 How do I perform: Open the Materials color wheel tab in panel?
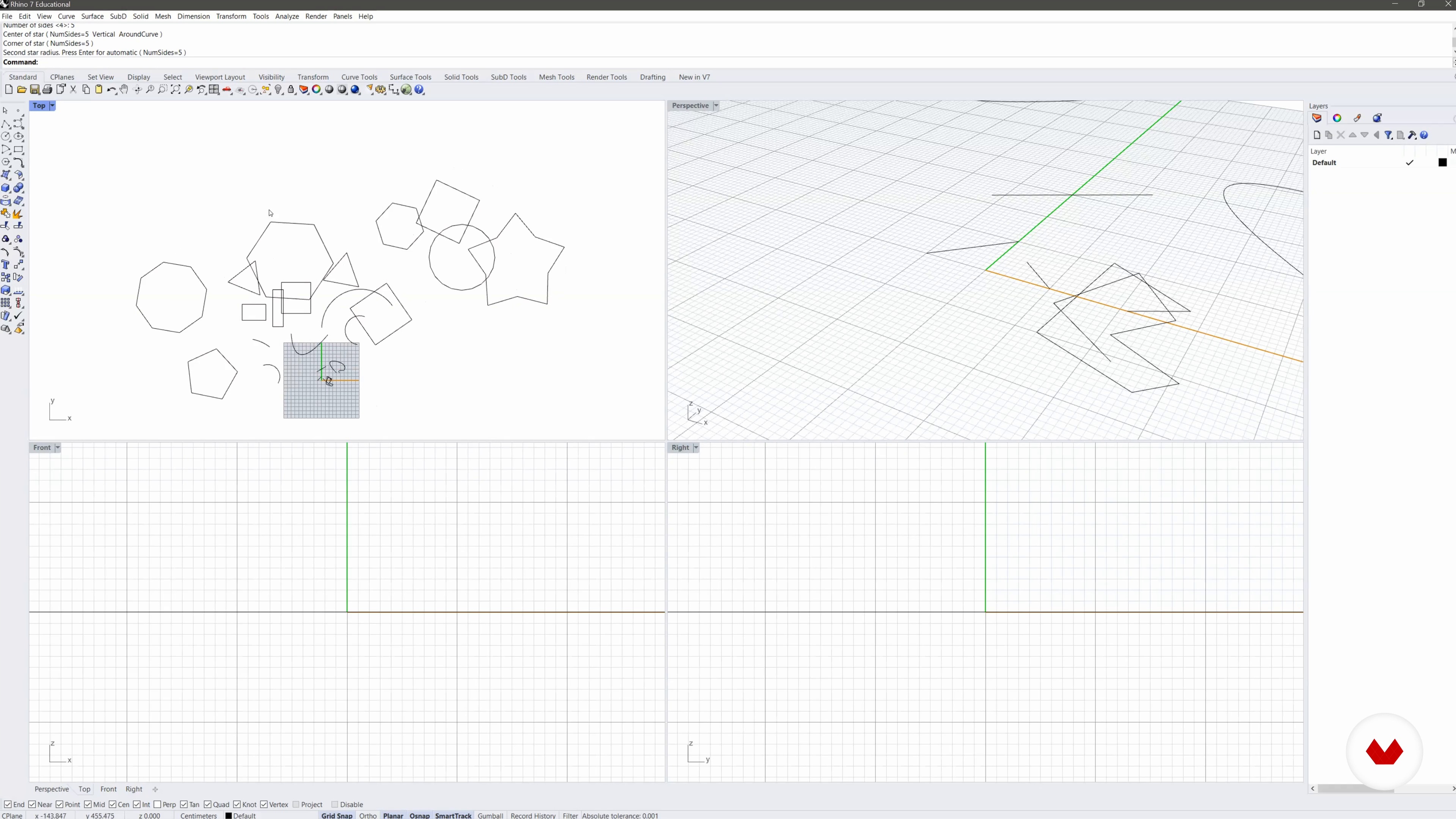click(1337, 118)
